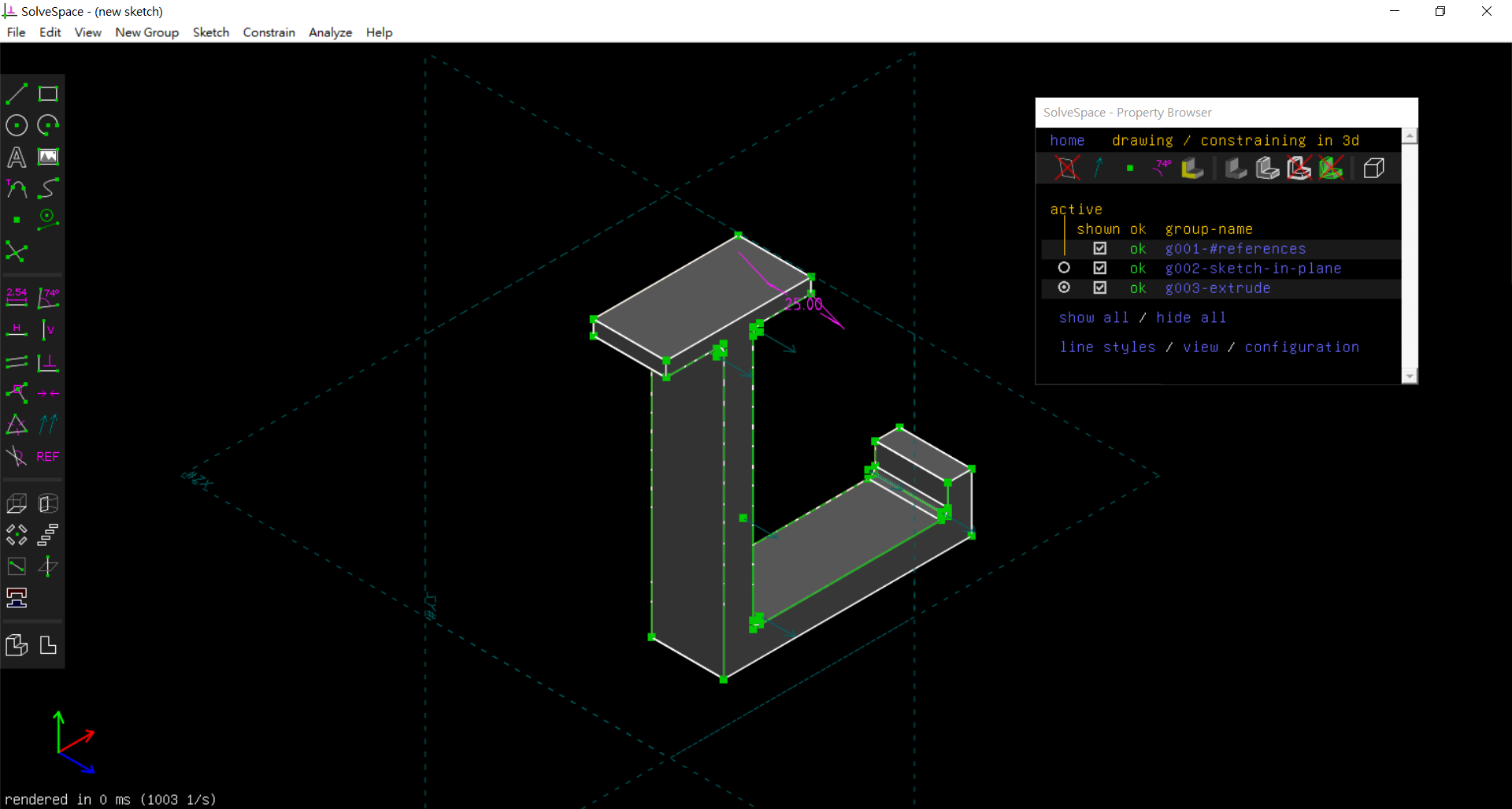Click the show all link
Viewport: 1512px width, 809px height.
click(x=1094, y=317)
